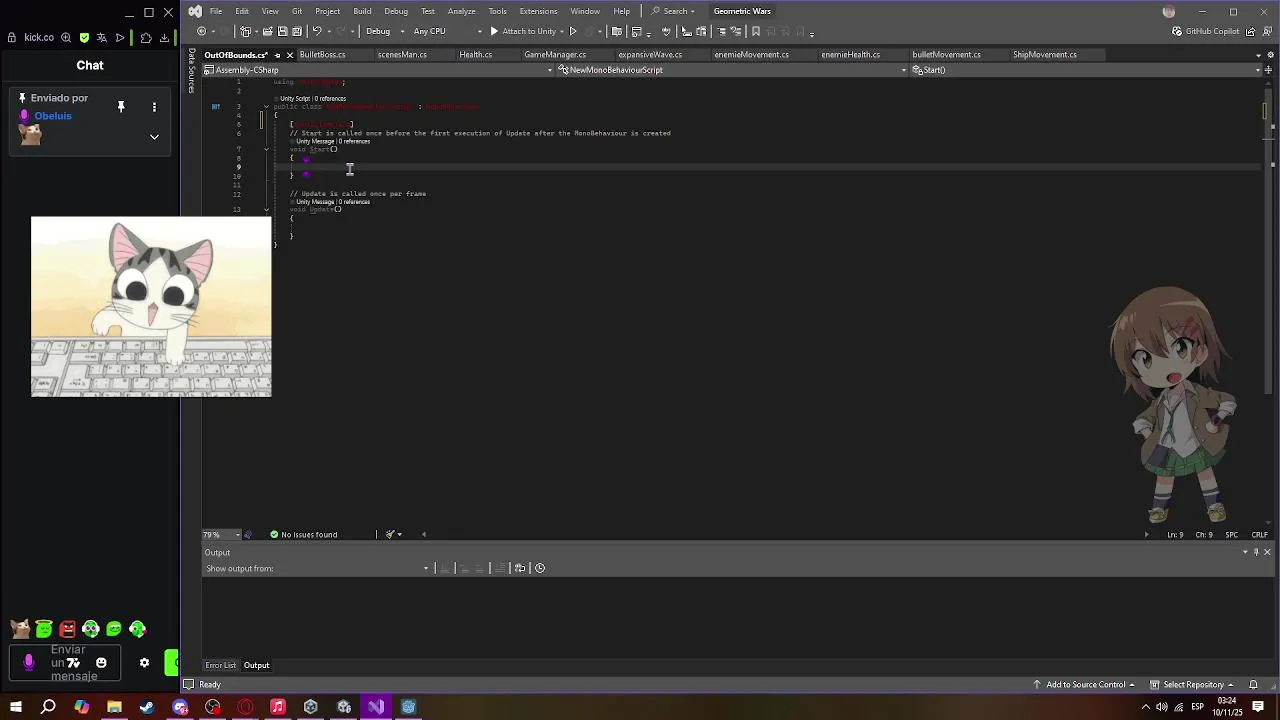Click the angry red emote in the chat
Screen dimensions: 1280x720
67,629
